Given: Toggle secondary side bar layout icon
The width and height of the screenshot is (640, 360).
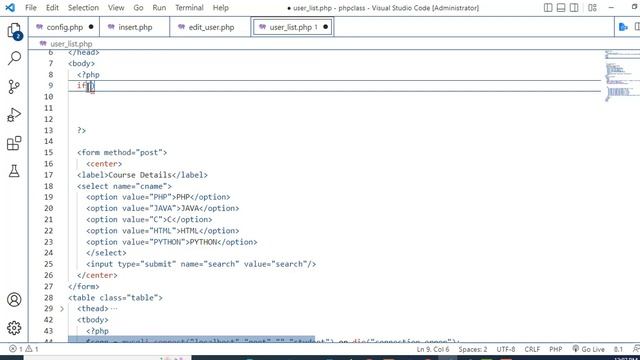Looking at the screenshot, I should (574, 7).
